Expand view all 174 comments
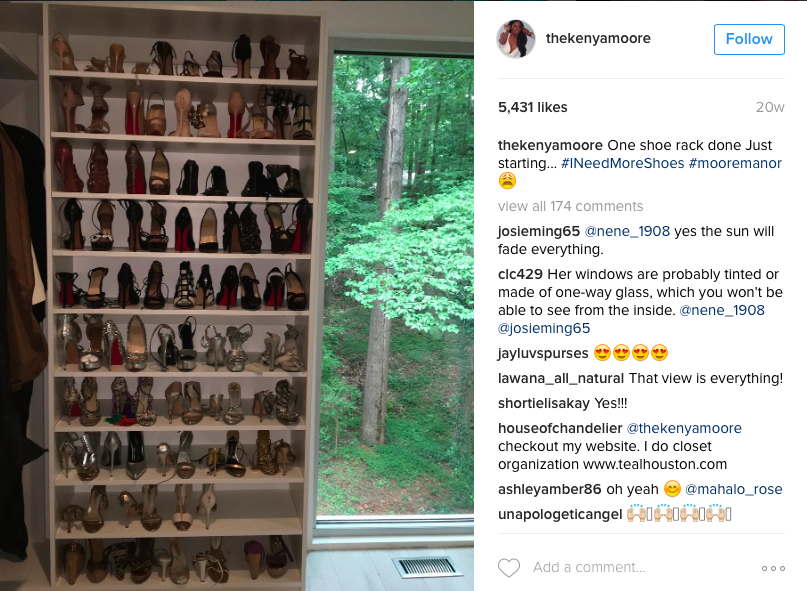Viewport: 807px width, 591px height. (x=570, y=206)
